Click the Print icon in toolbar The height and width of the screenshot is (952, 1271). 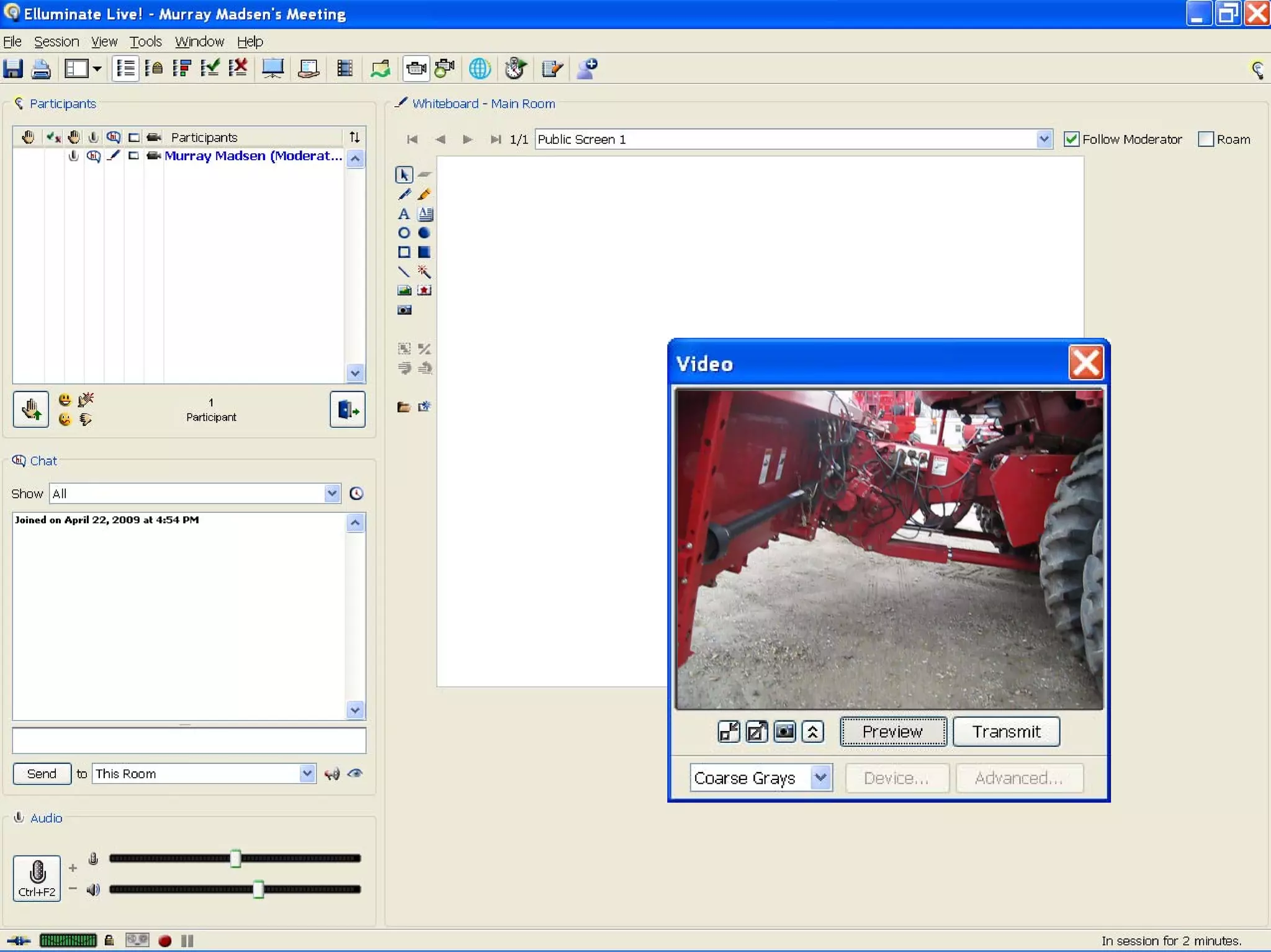(x=41, y=68)
